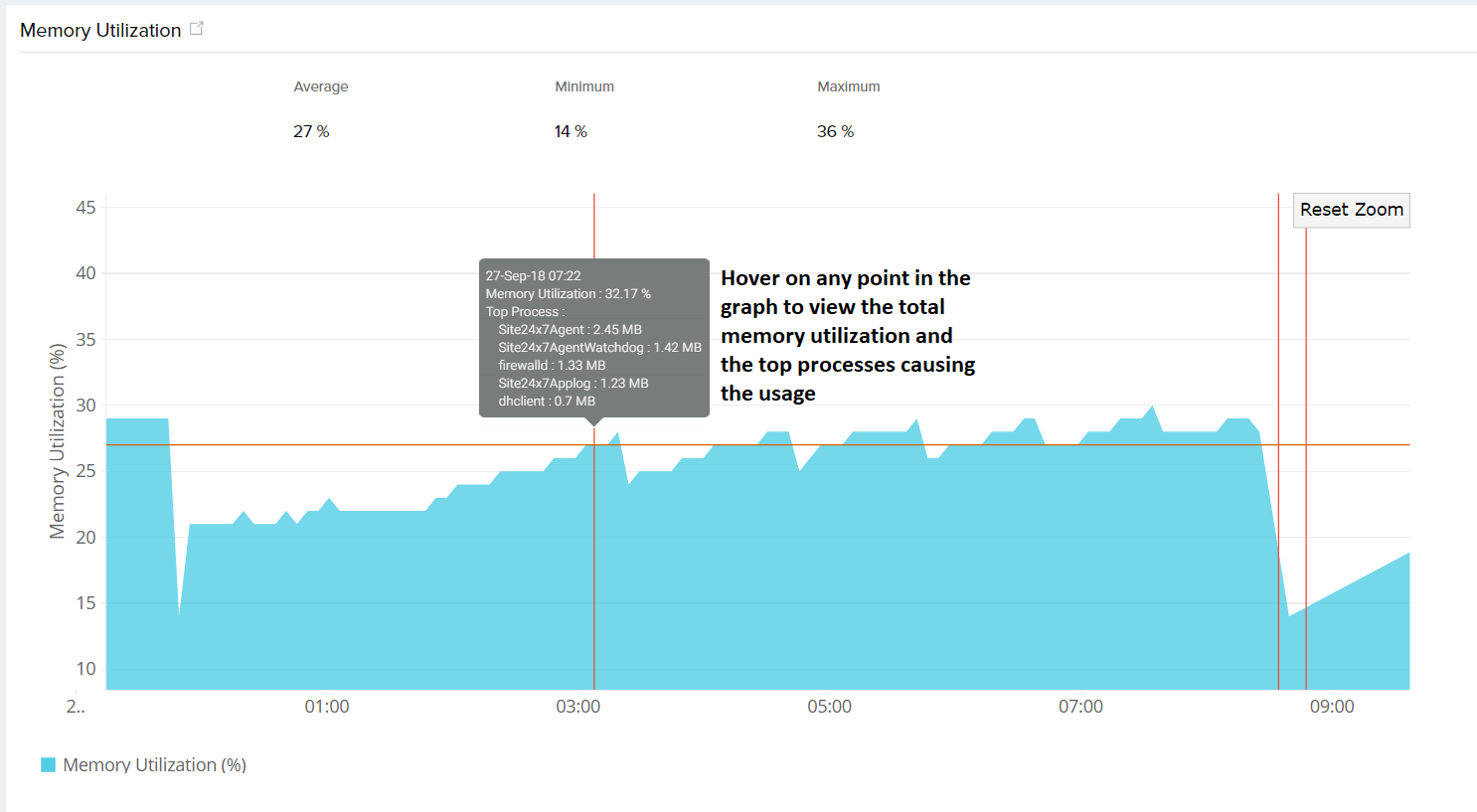
Task: Click the vertical Memory Utilization (%) axis title
Action: [x=58, y=441]
